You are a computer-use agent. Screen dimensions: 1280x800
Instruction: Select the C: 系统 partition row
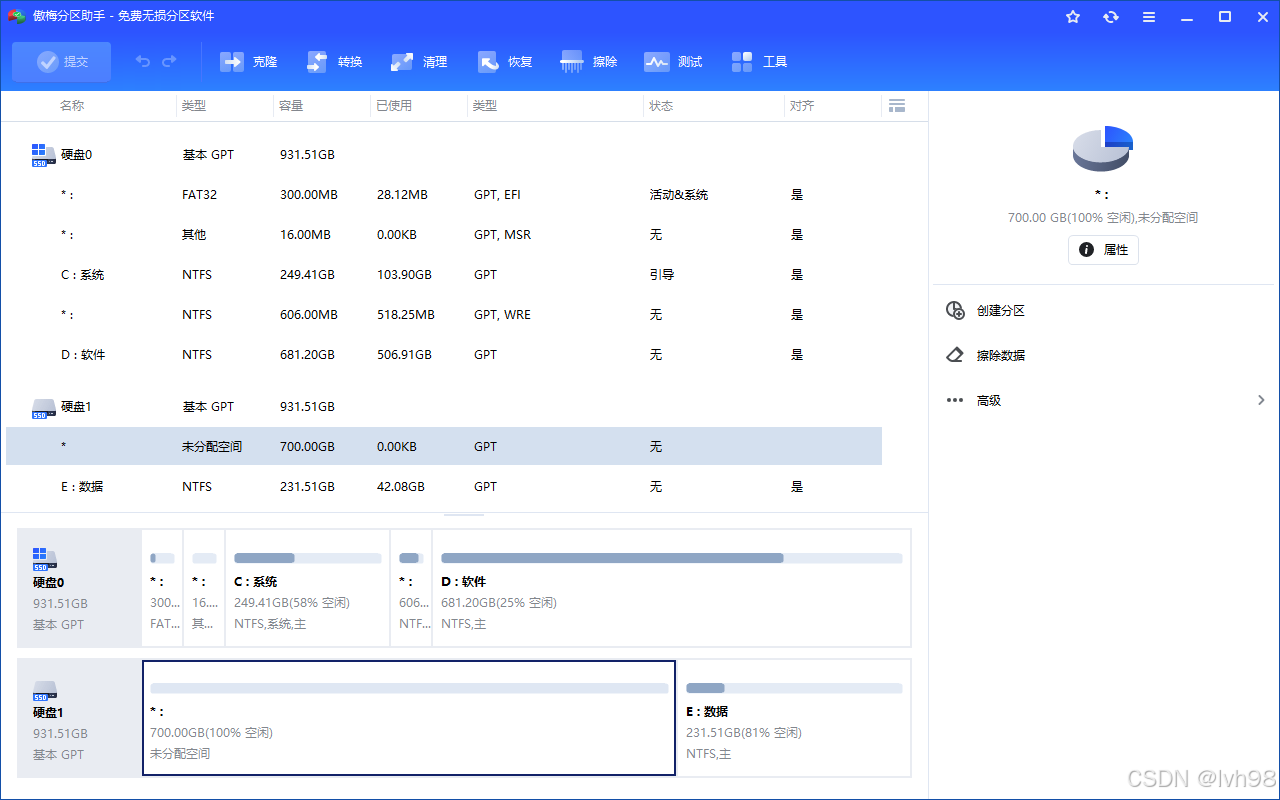coord(444,275)
